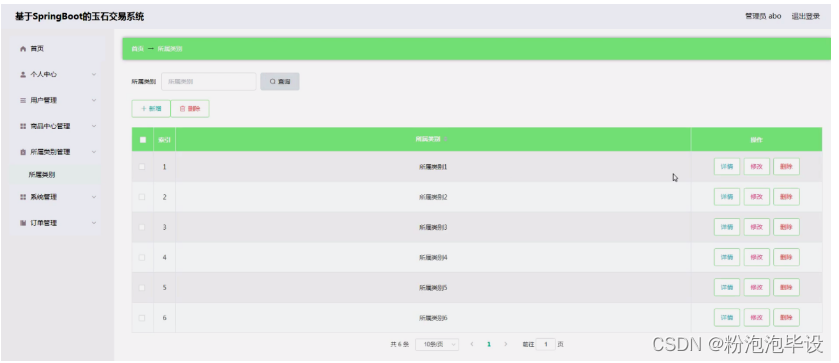Go to next page arrow in pagination

pyautogui.click(x=506, y=344)
